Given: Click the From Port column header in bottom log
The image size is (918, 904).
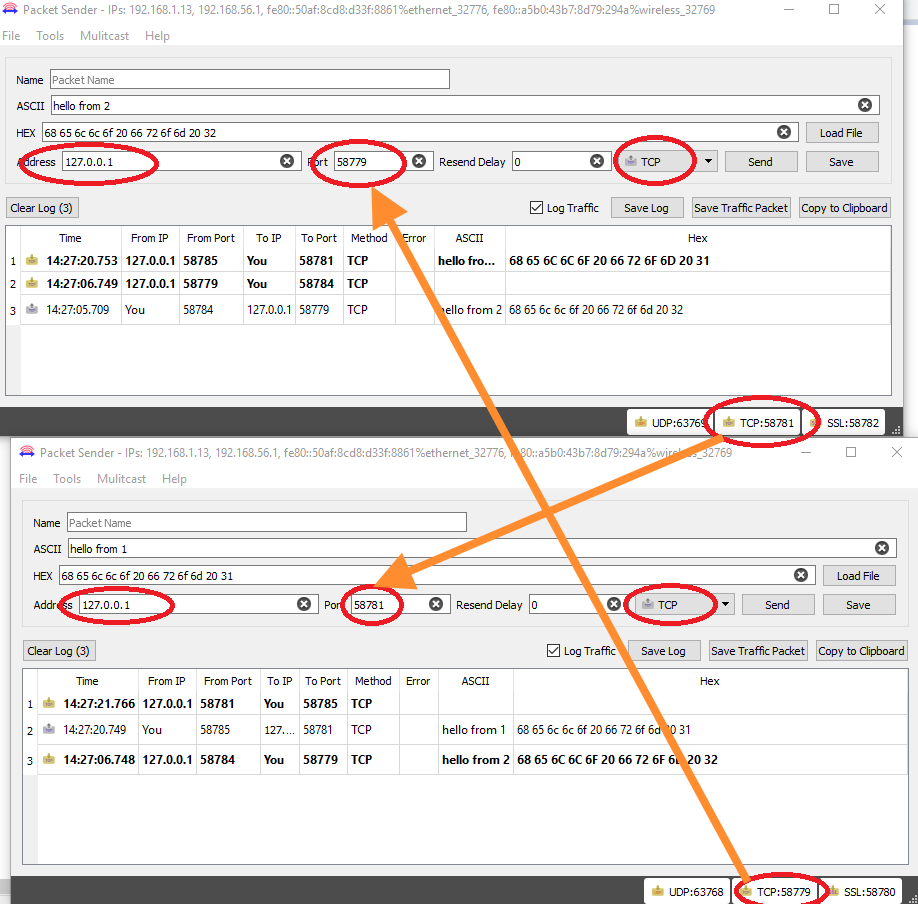Looking at the screenshot, I should coord(228,681).
